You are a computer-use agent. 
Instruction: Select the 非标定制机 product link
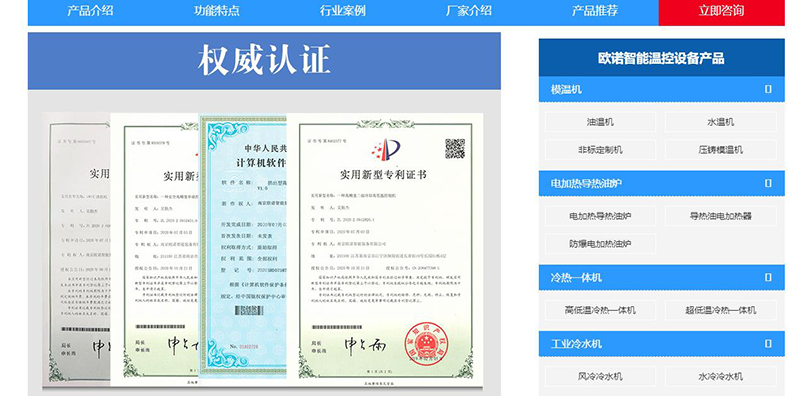601,150
